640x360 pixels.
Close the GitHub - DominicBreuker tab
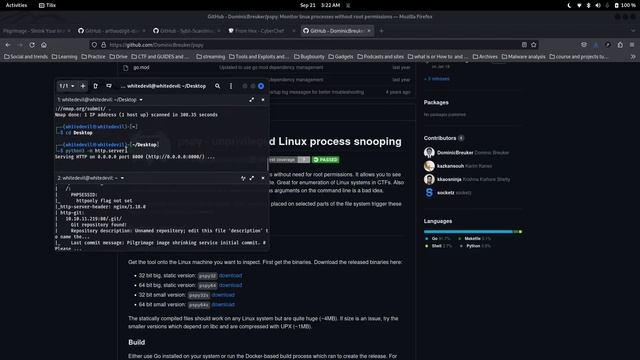point(369,31)
